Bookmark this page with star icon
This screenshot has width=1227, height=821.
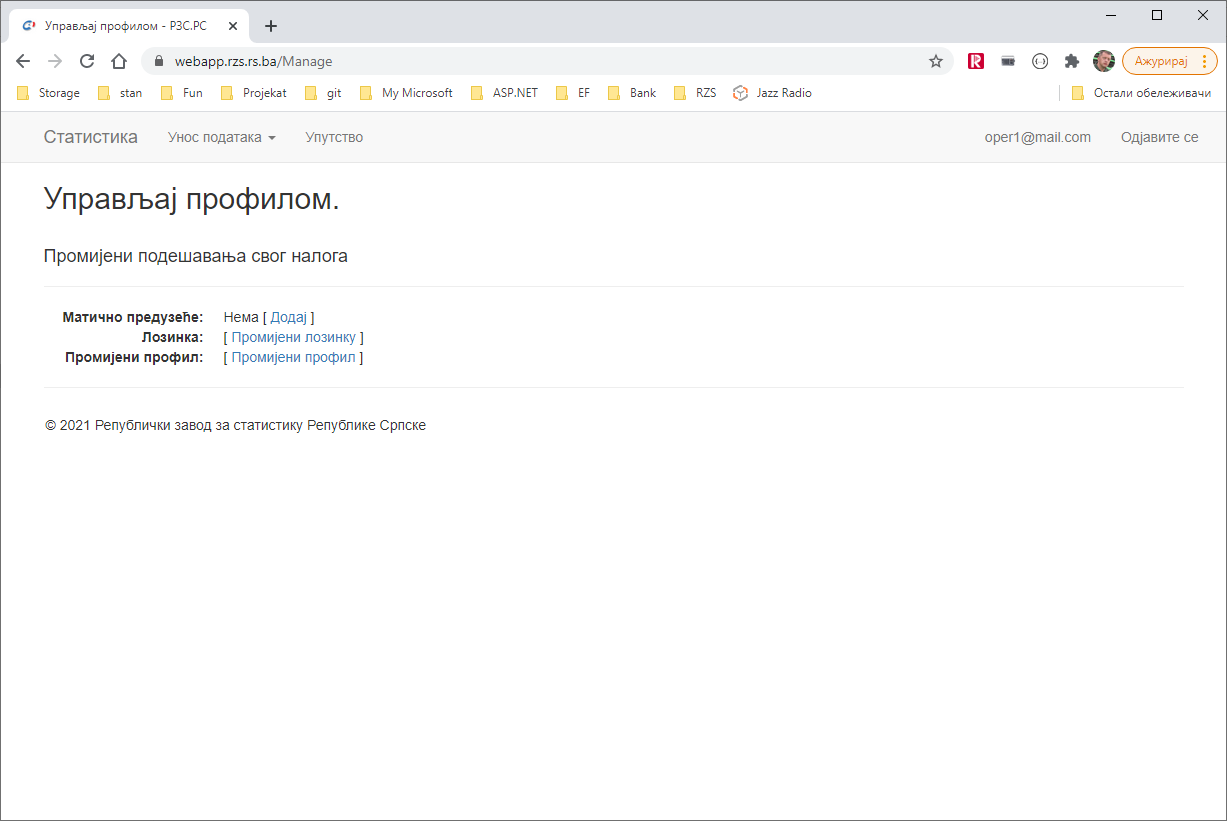936,61
